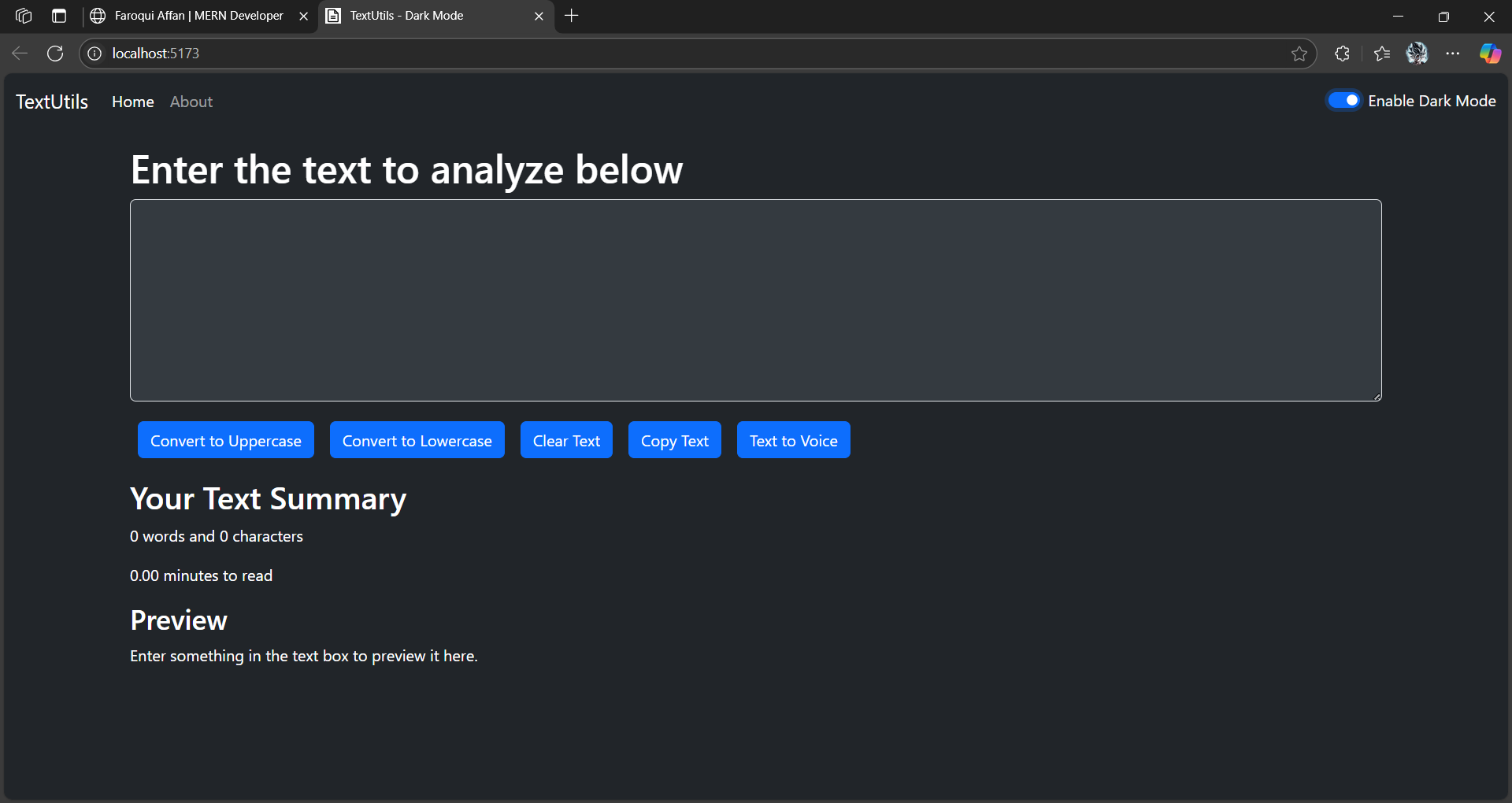The height and width of the screenshot is (803, 1512).
Task: Open the TextUtils brand link
Action: [52, 102]
